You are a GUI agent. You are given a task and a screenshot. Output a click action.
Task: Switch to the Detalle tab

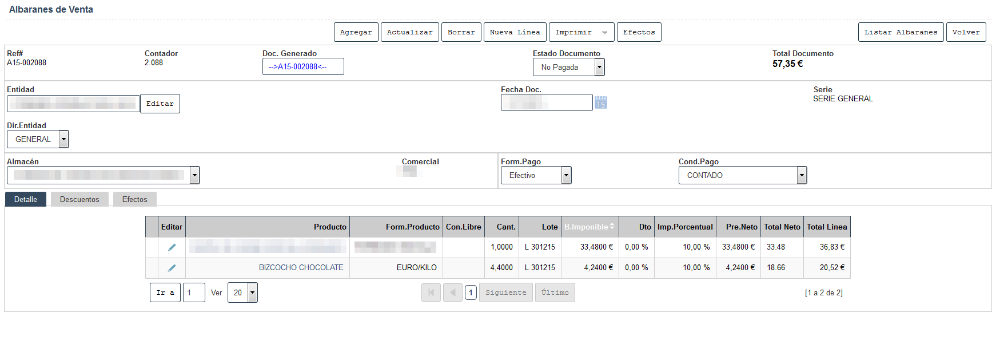[26, 199]
